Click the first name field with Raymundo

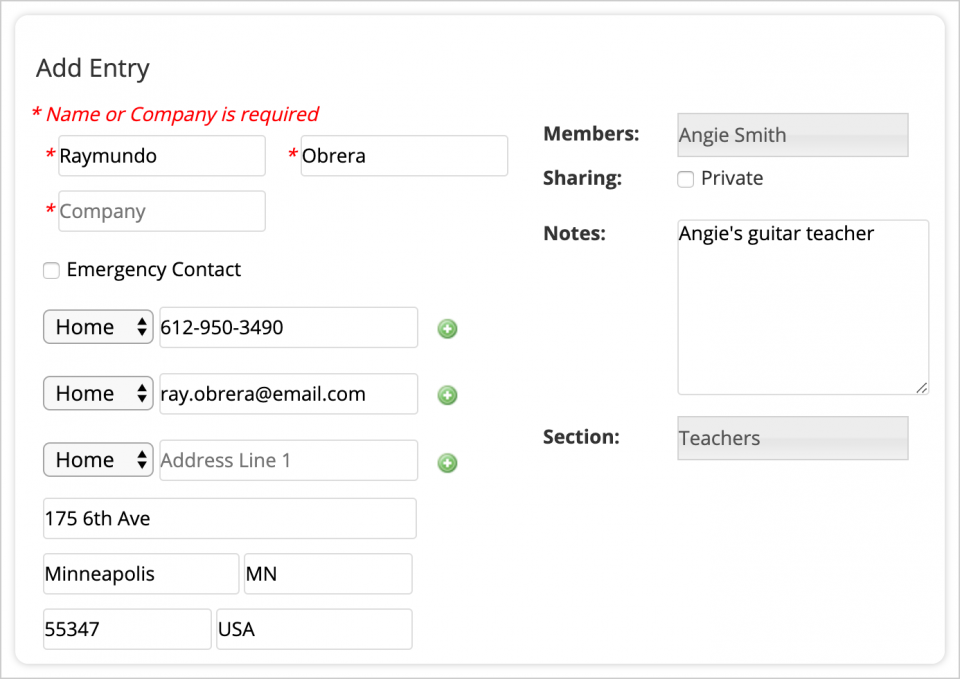tap(162, 156)
